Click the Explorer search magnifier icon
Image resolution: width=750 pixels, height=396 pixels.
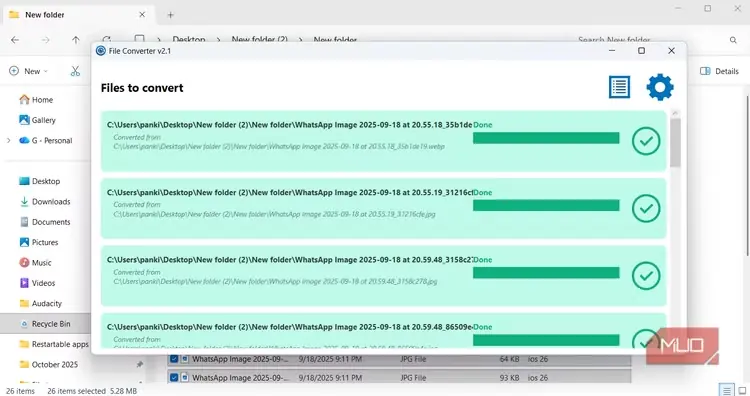pos(733,40)
